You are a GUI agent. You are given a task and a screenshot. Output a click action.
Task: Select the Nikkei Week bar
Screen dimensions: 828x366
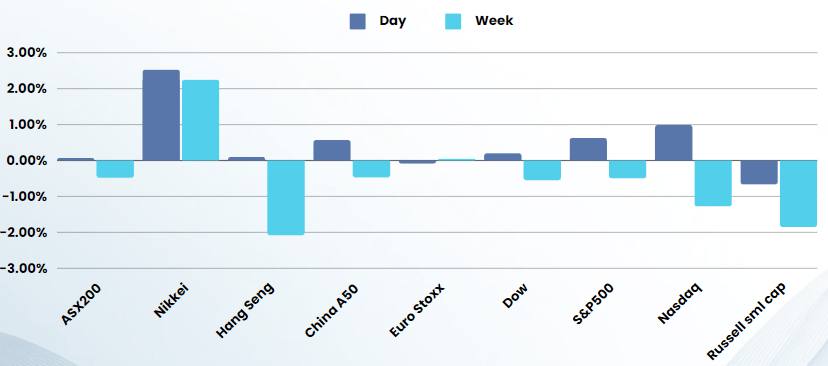click(200, 120)
